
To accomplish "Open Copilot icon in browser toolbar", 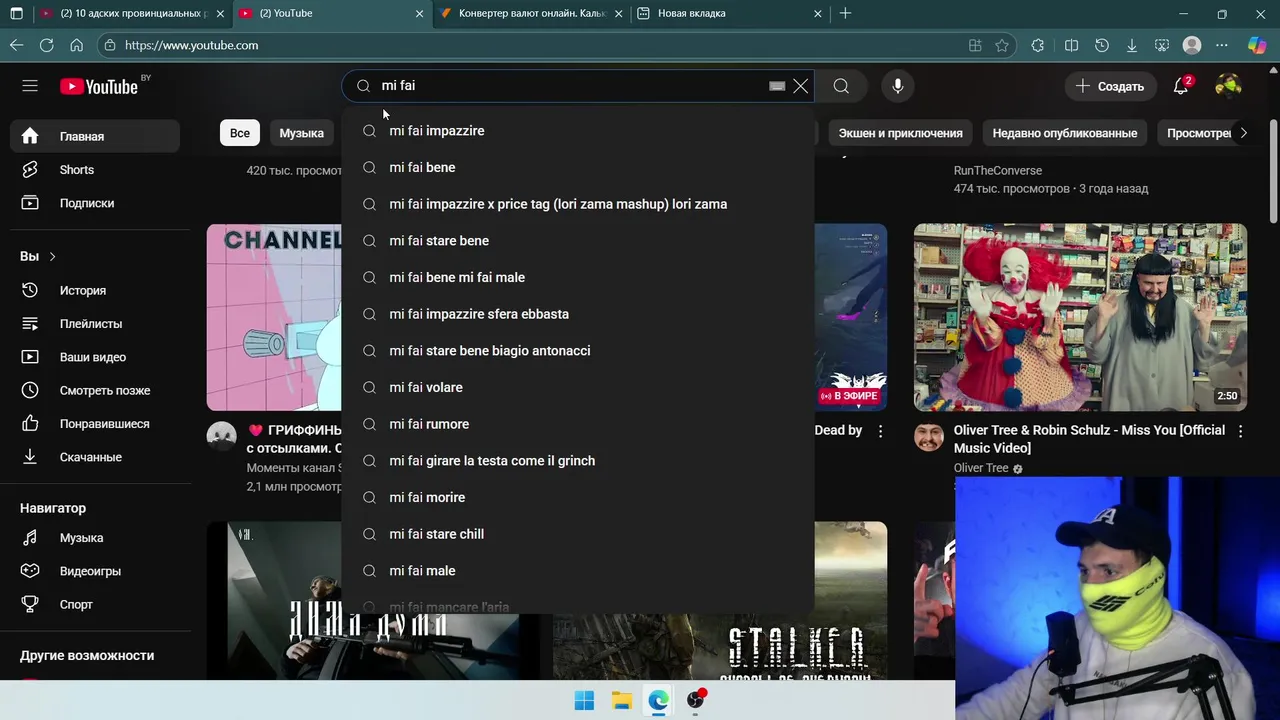I will click(x=1257, y=45).
